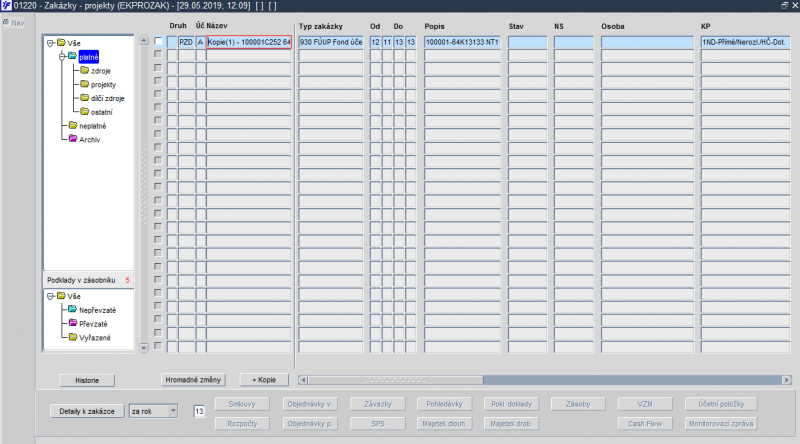The height and width of the screenshot is (444, 800).
Task: Click the Pohledávky button
Action: 444,404
